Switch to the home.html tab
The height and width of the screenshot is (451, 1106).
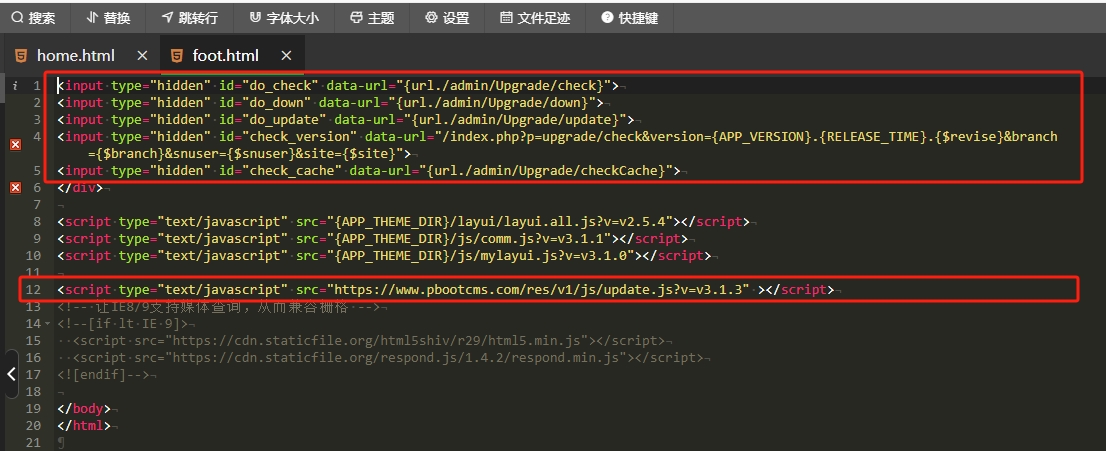click(75, 56)
